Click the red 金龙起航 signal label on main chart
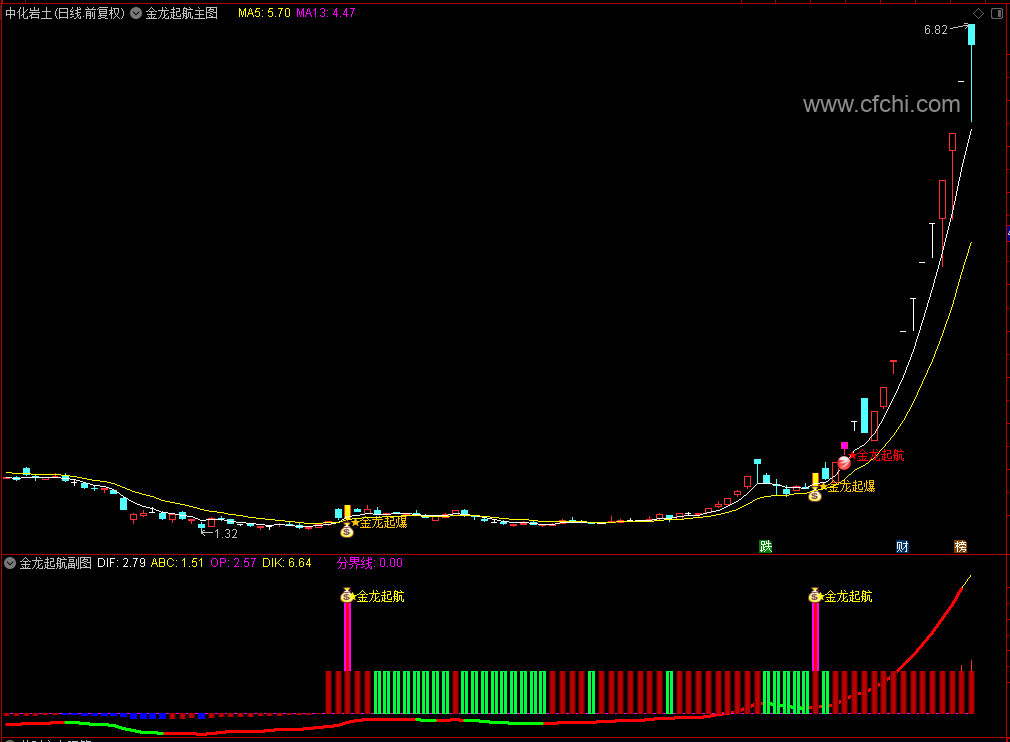 click(880, 455)
